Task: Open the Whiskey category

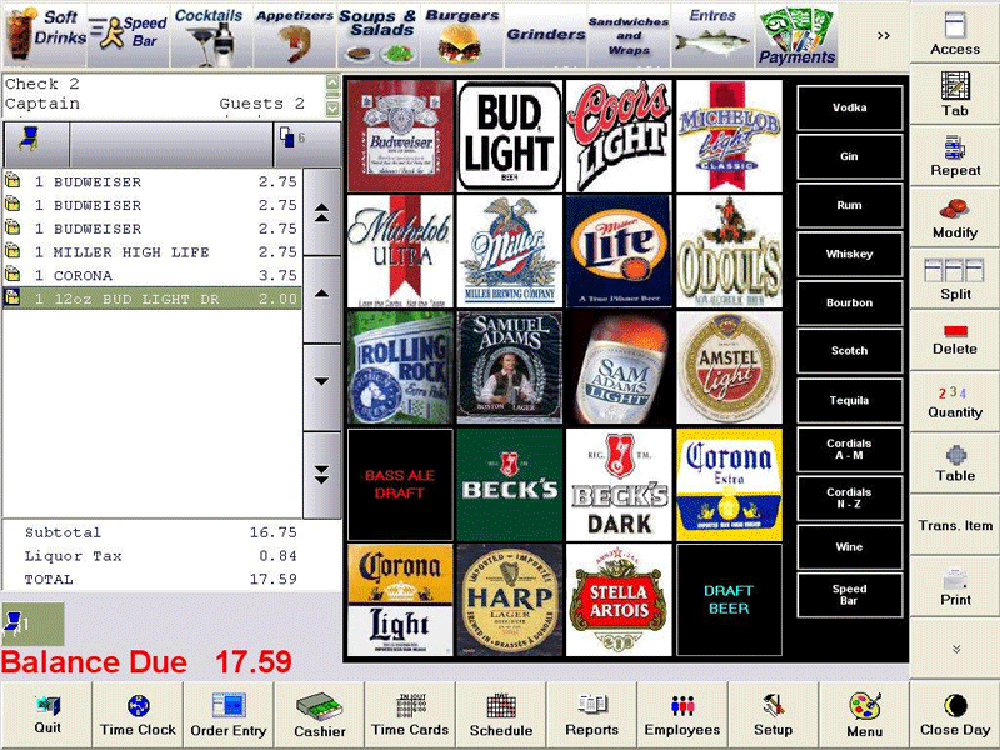Action: point(849,254)
